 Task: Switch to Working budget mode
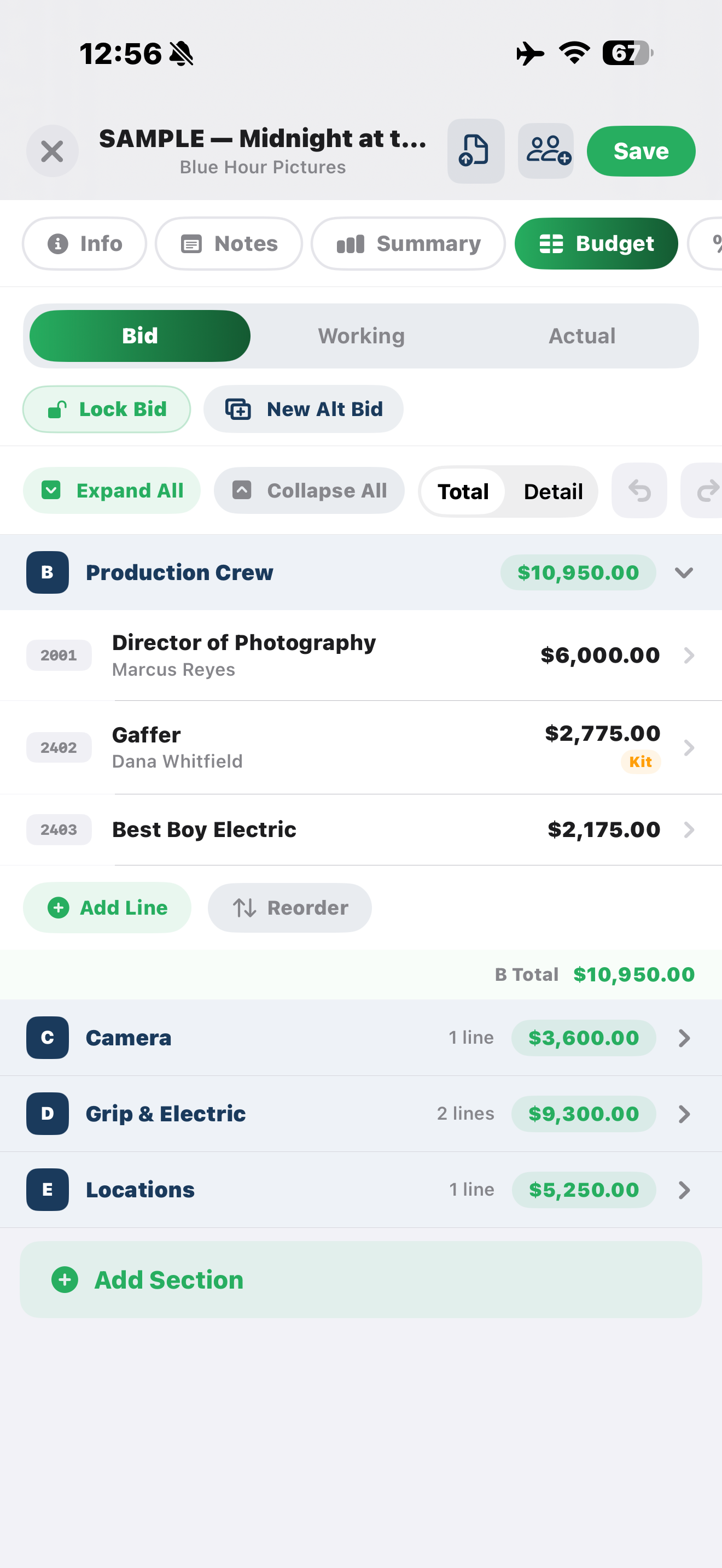click(361, 336)
